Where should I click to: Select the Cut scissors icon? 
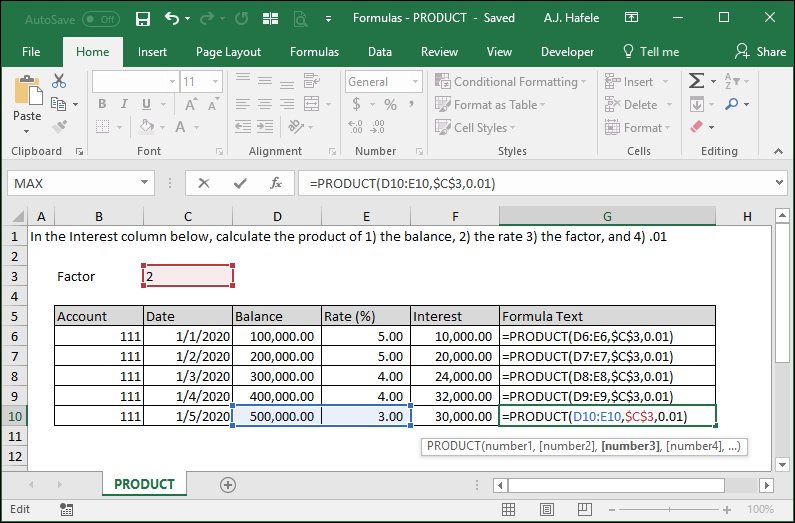coord(59,81)
